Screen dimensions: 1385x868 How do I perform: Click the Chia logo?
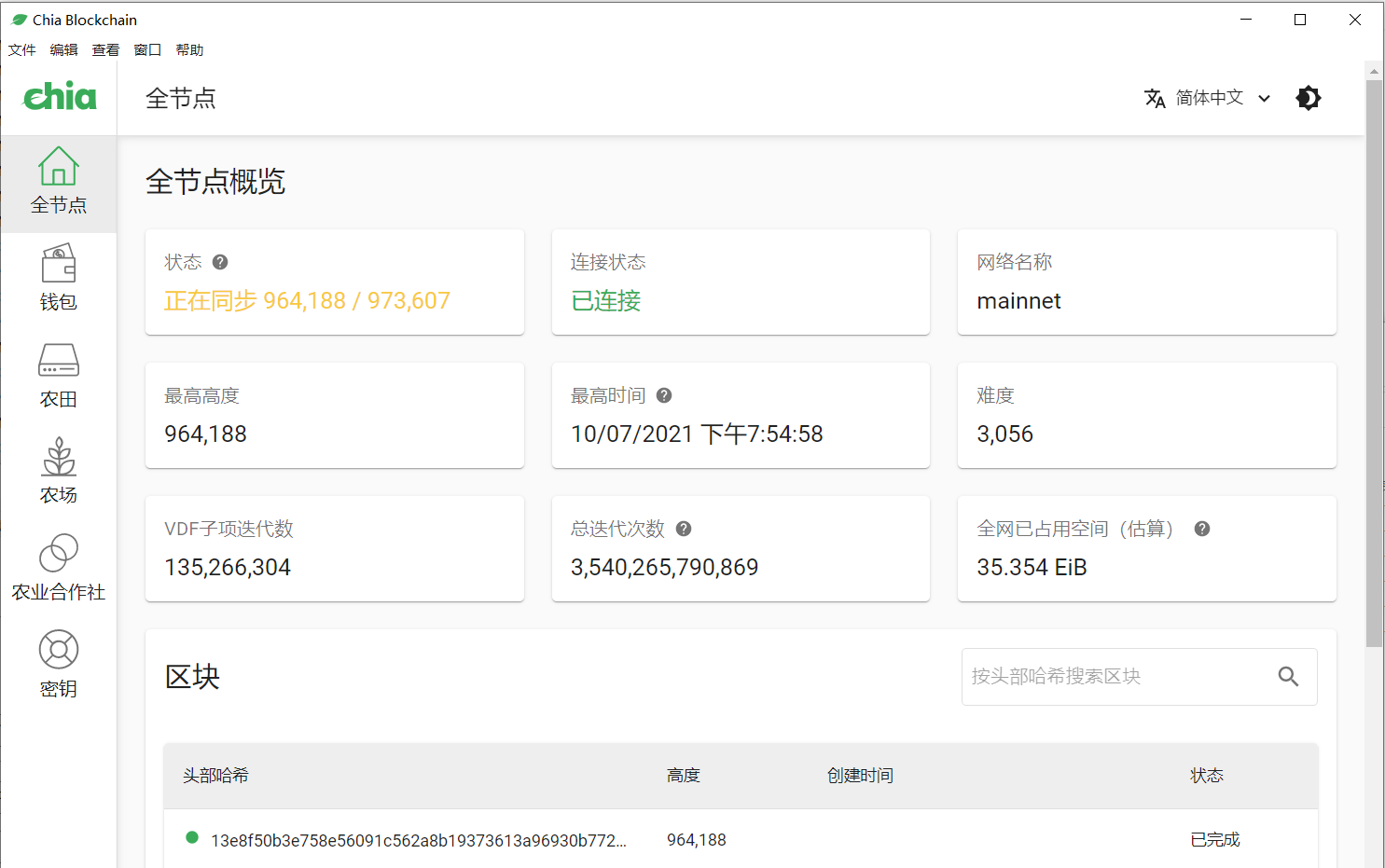pos(60,96)
